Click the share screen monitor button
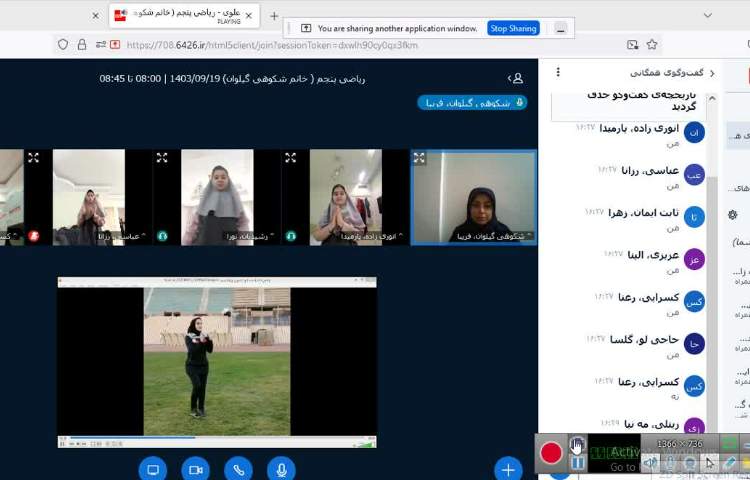 pyautogui.click(x=153, y=469)
